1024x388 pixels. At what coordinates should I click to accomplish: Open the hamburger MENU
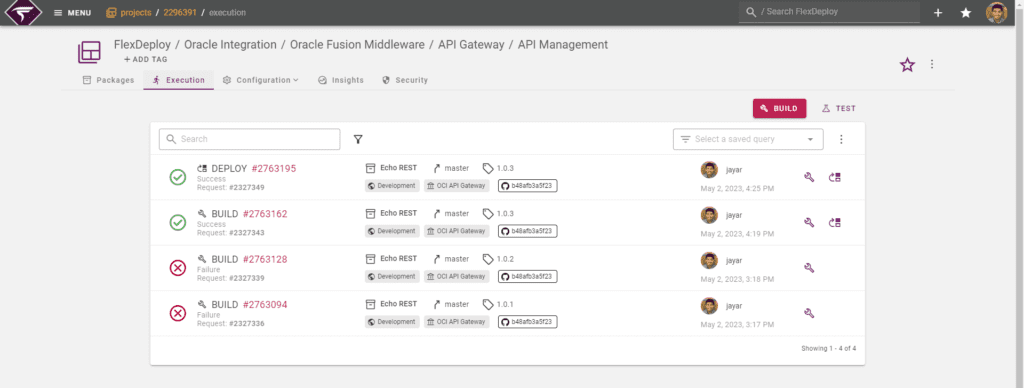(72, 13)
